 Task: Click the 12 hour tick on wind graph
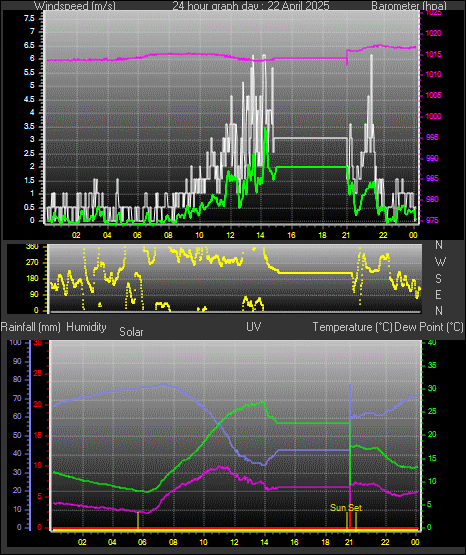click(x=230, y=235)
